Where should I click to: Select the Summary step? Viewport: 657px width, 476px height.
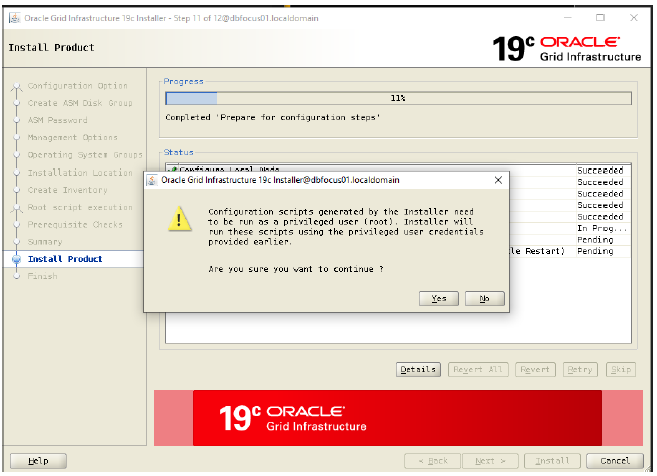(x=45, y=242)
